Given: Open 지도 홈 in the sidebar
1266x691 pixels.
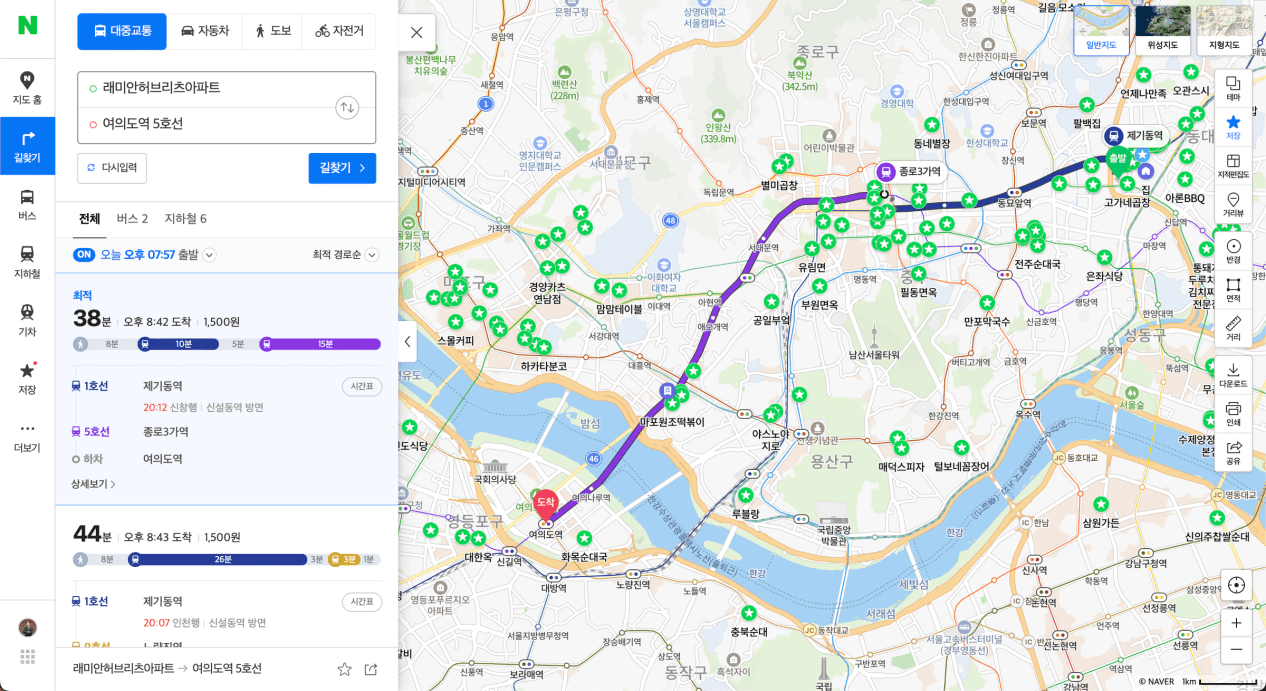Looking at the screenshot, I should click(27, 88).
